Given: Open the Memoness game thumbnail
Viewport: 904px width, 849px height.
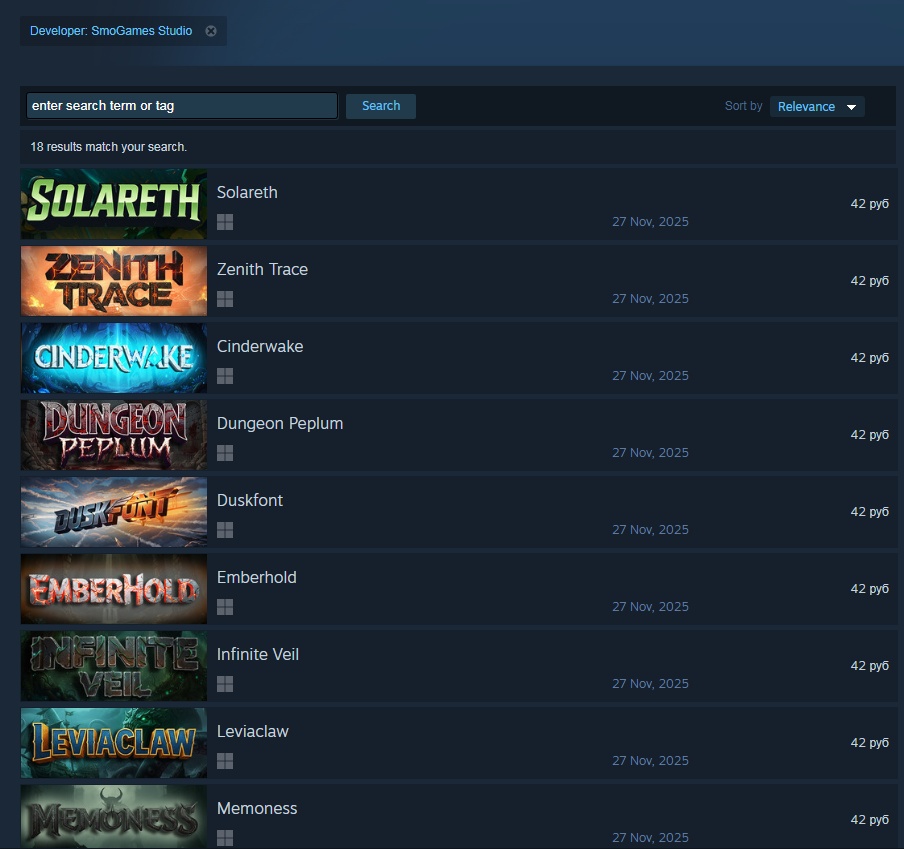Looking at the screenshot, I should pyautogui.click(x=114, y=817).
